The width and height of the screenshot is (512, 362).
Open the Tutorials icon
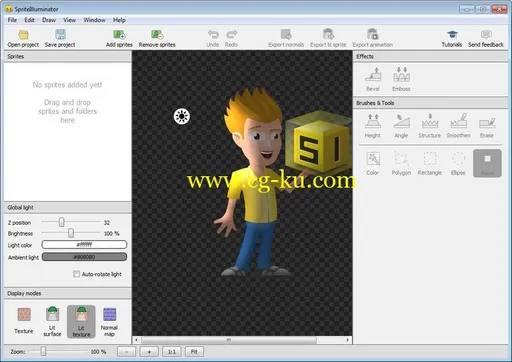452,38
